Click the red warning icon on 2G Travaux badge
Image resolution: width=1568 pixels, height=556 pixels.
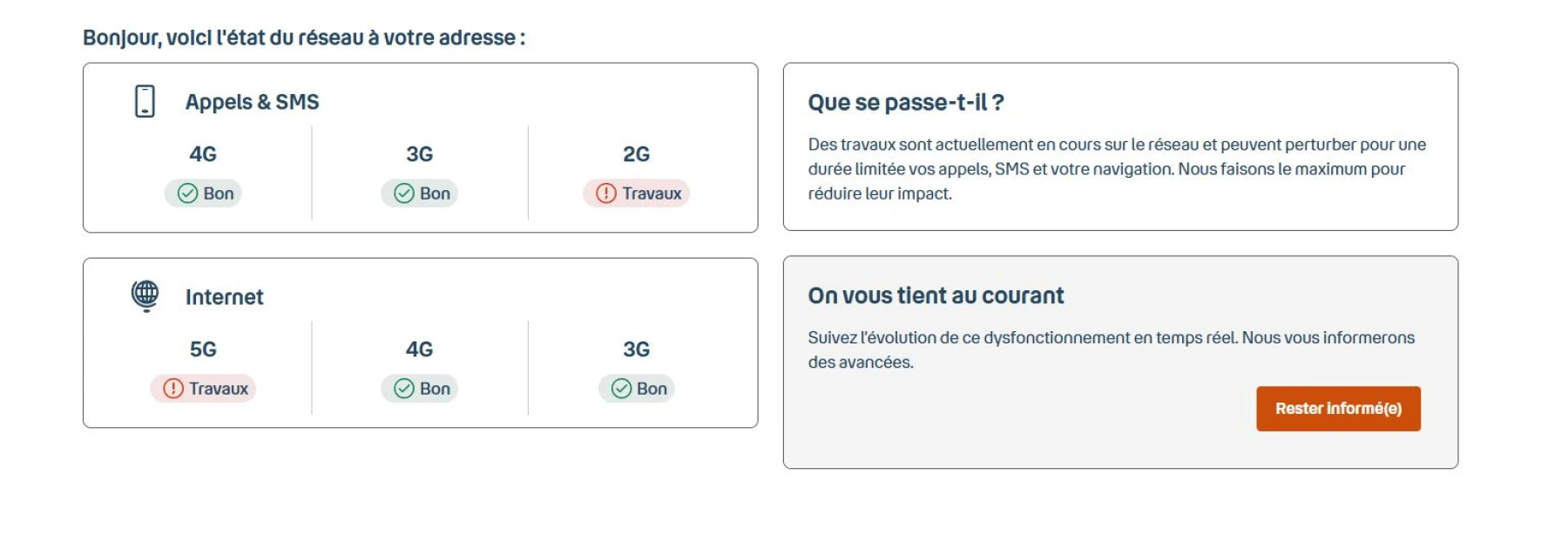pos(605,193)
